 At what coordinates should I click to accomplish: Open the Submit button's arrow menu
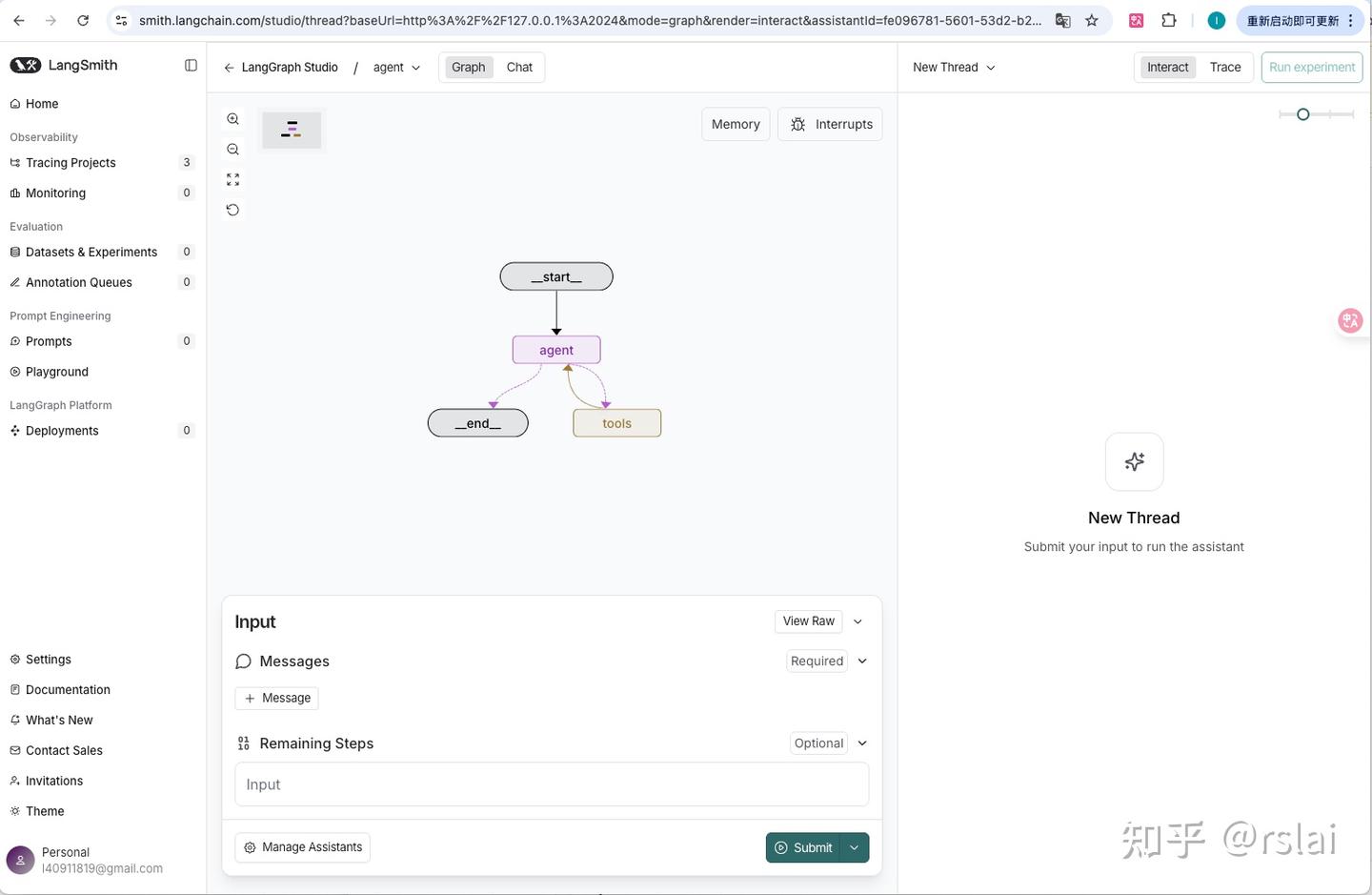(x=855, y=847)
